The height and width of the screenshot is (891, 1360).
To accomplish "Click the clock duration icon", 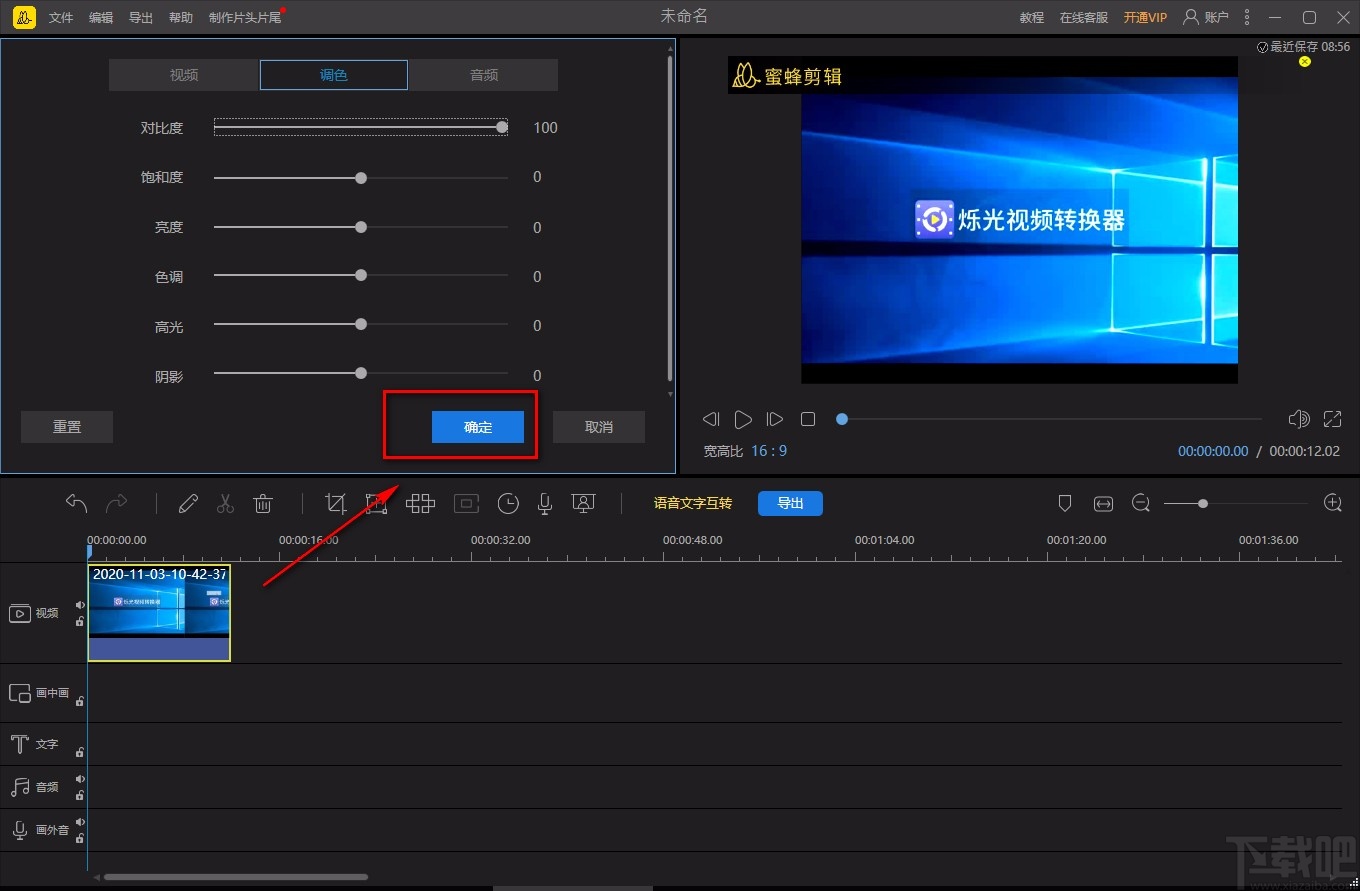I will point(508,503).
